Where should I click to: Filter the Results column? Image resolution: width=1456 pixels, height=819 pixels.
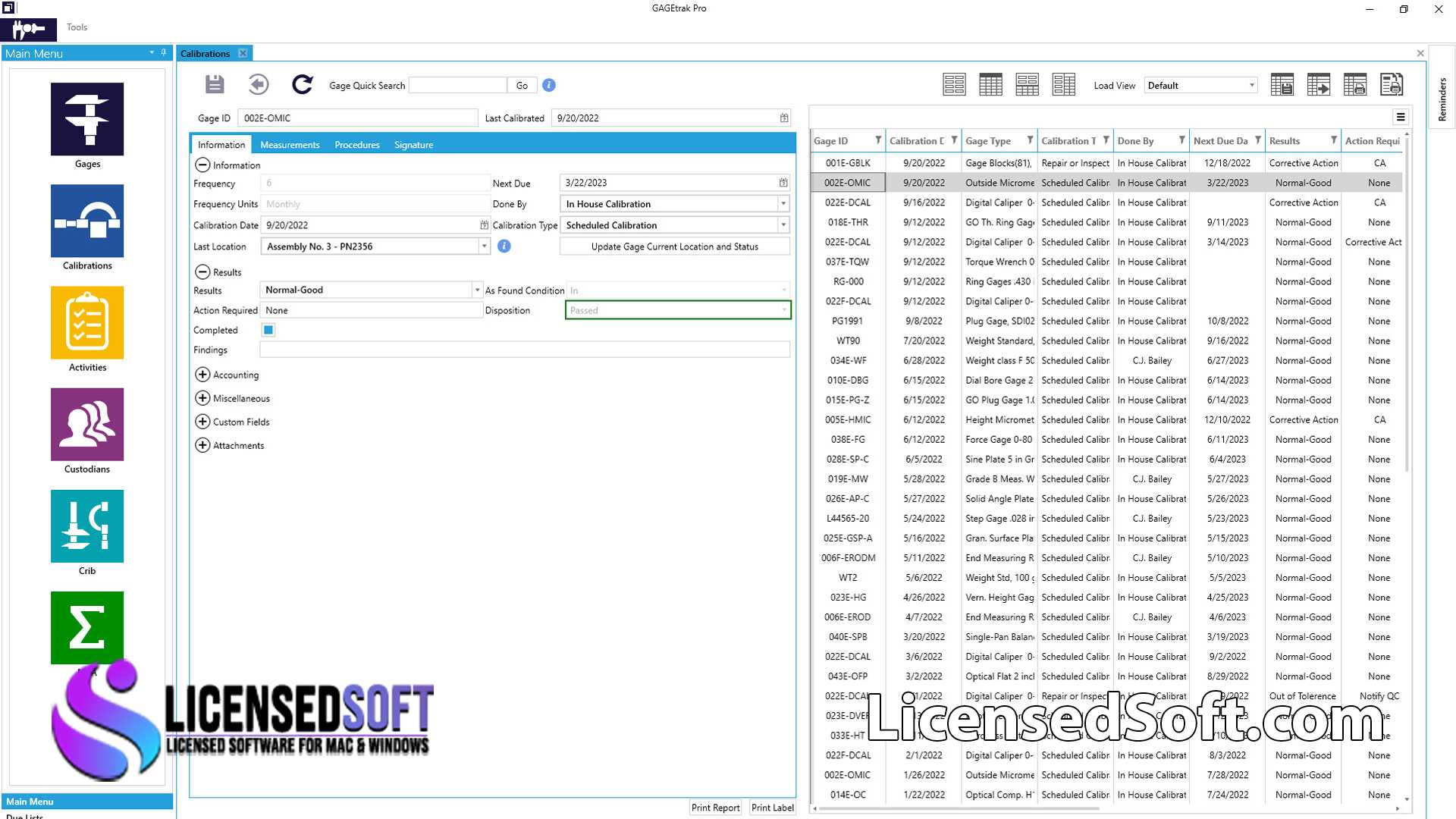pos(1333,140)
